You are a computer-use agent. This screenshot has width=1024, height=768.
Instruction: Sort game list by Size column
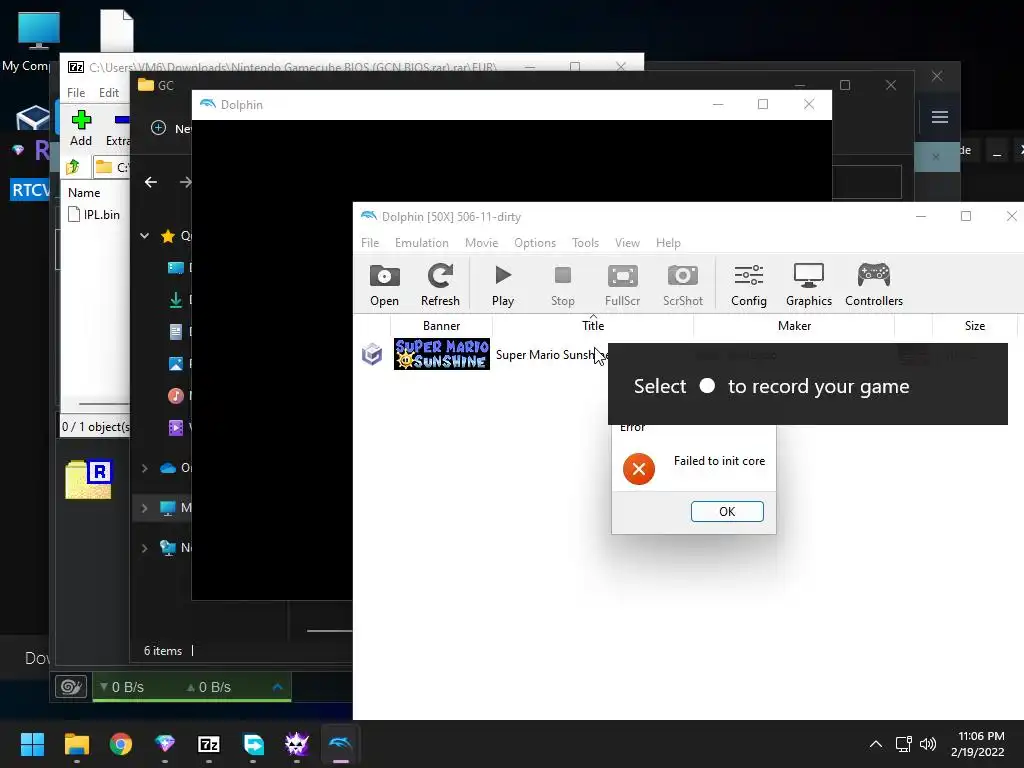tap(974, 325)
